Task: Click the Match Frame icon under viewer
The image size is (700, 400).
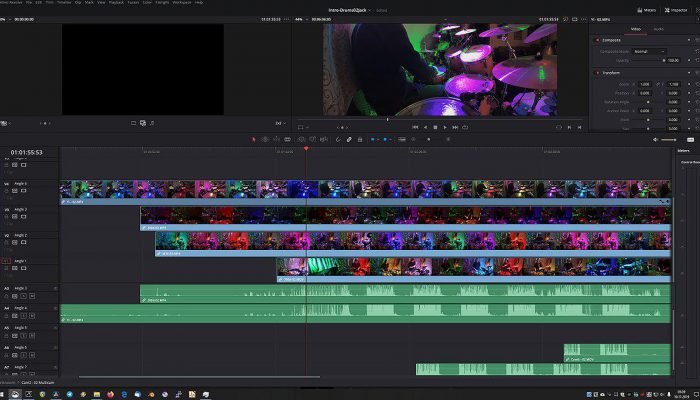Action: 559,127
